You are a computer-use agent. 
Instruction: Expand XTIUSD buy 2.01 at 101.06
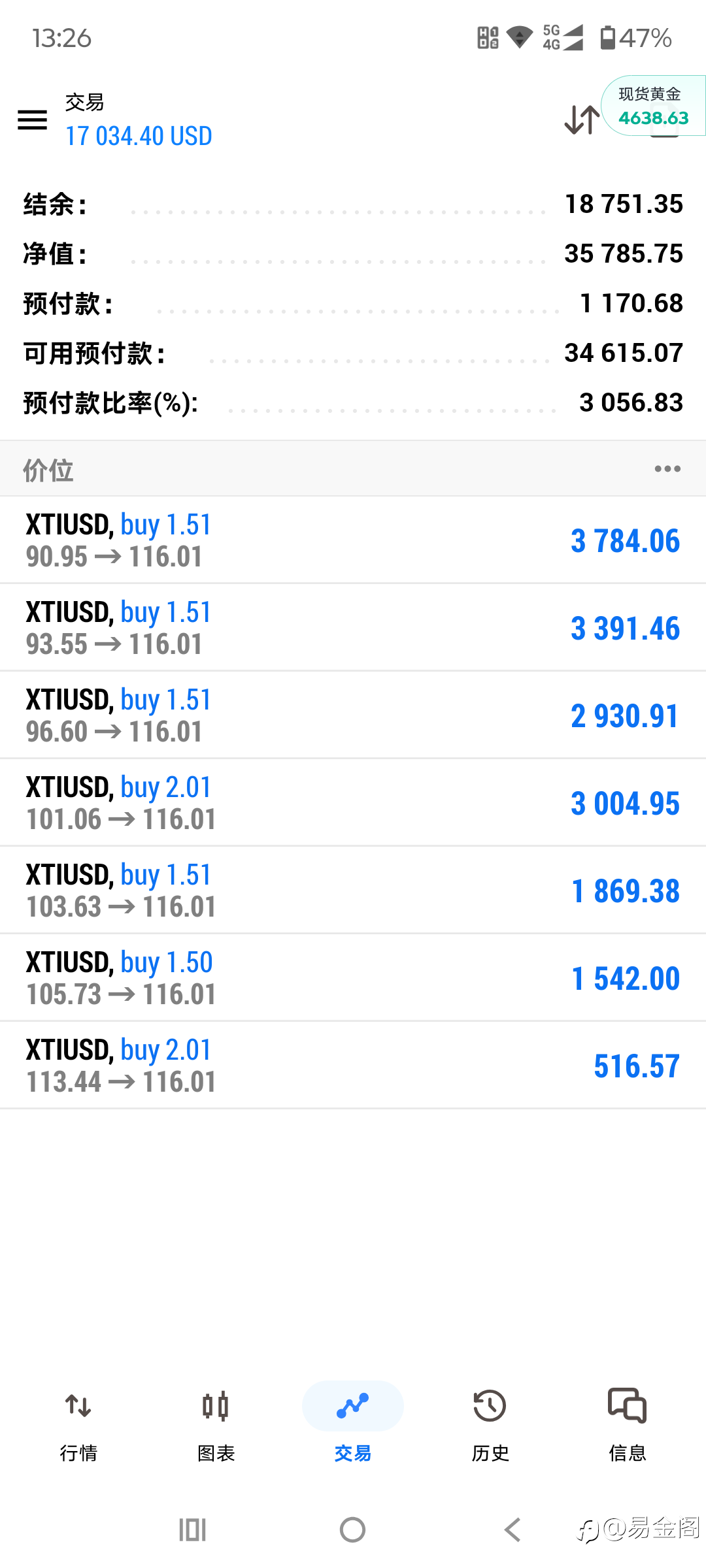pos(353,803)
